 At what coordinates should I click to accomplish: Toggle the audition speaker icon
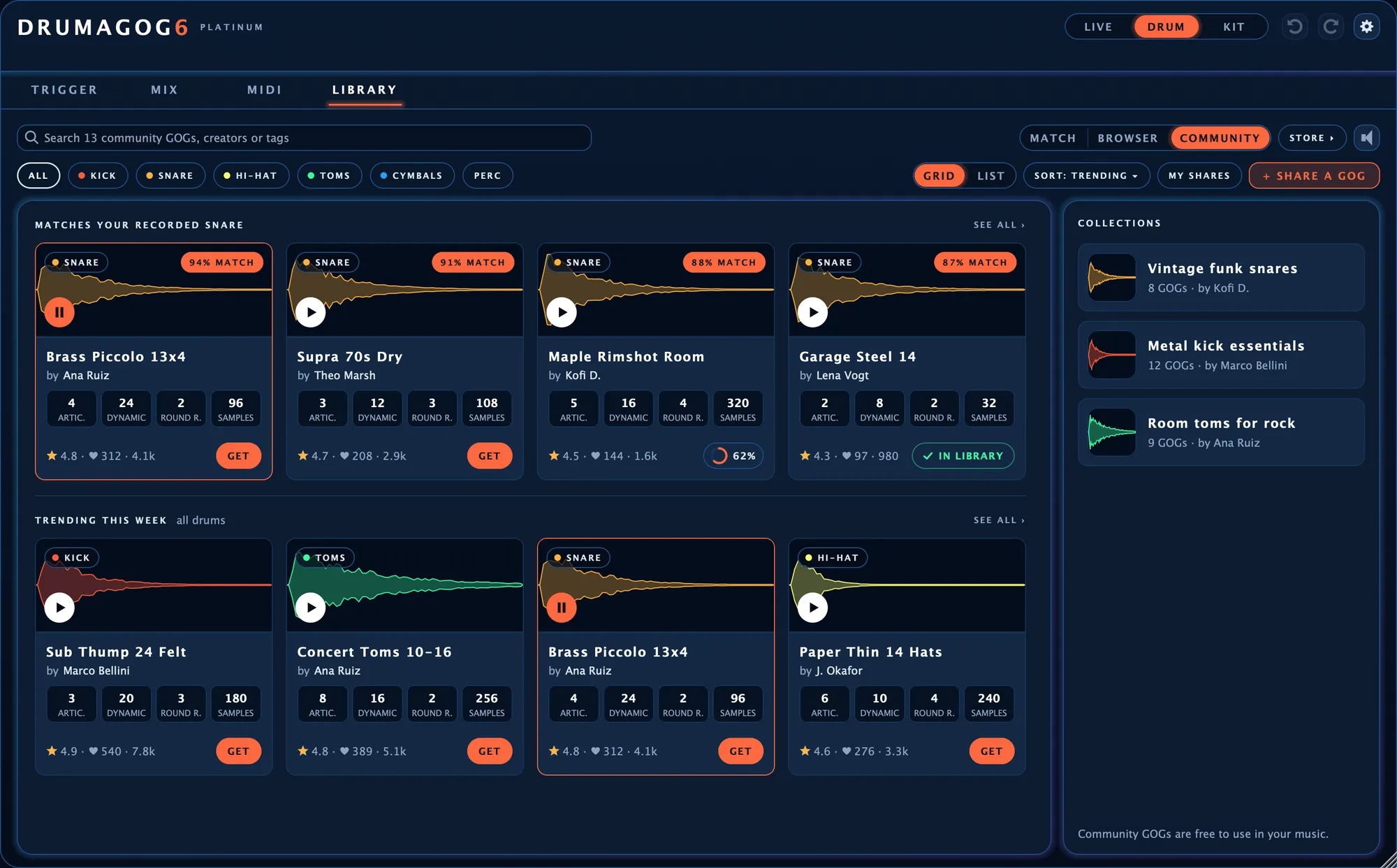click(x=1367, y=138)
